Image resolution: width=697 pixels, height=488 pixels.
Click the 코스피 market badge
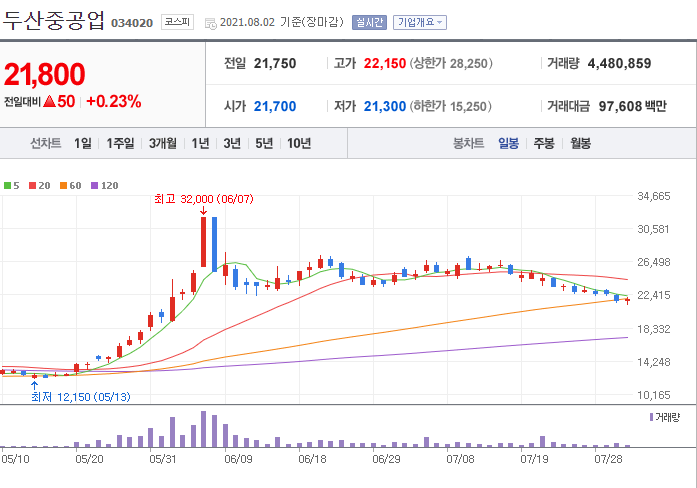[177, 22]
